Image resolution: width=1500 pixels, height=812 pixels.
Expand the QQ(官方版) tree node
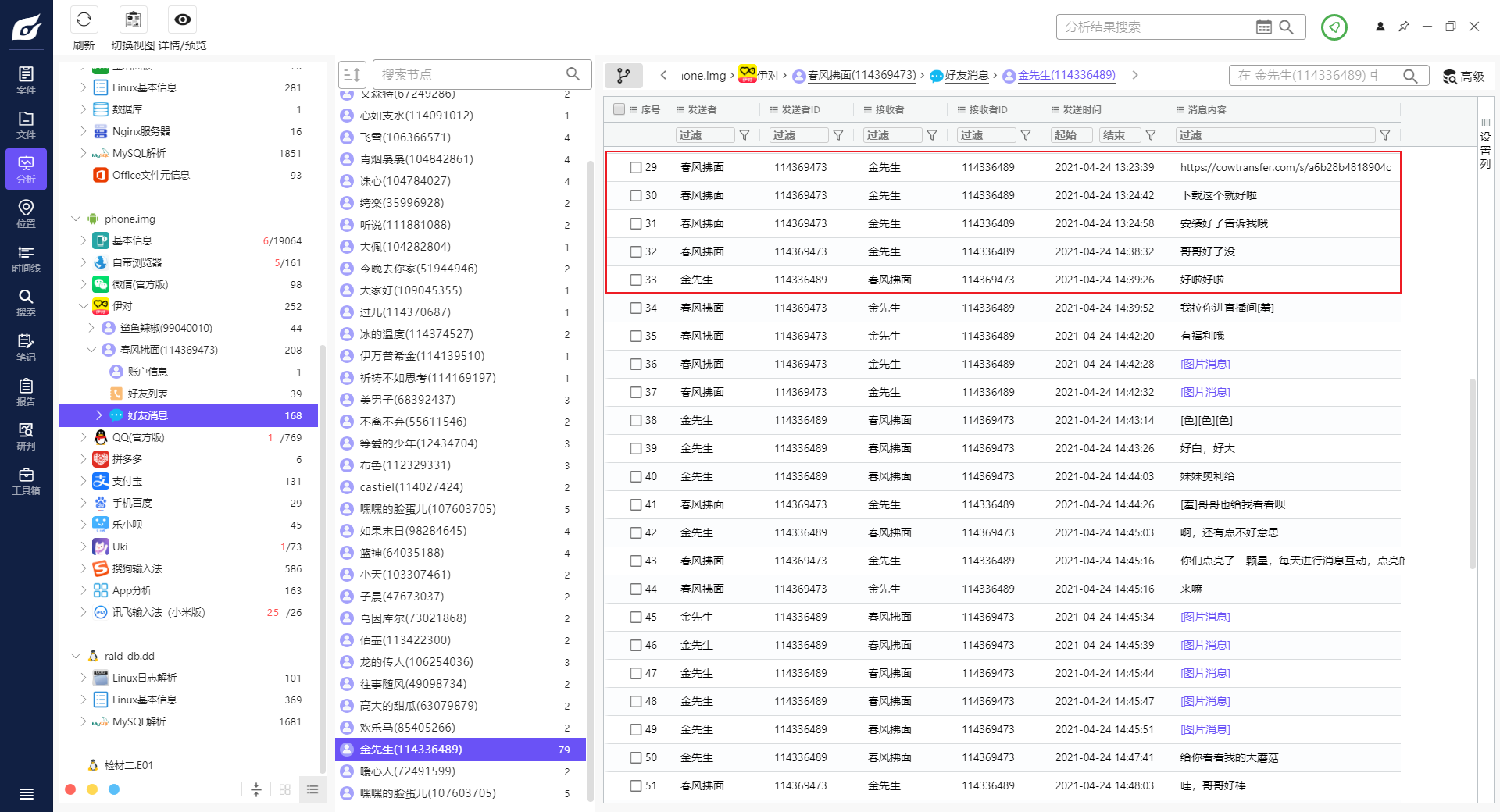(x=84, y=437)
